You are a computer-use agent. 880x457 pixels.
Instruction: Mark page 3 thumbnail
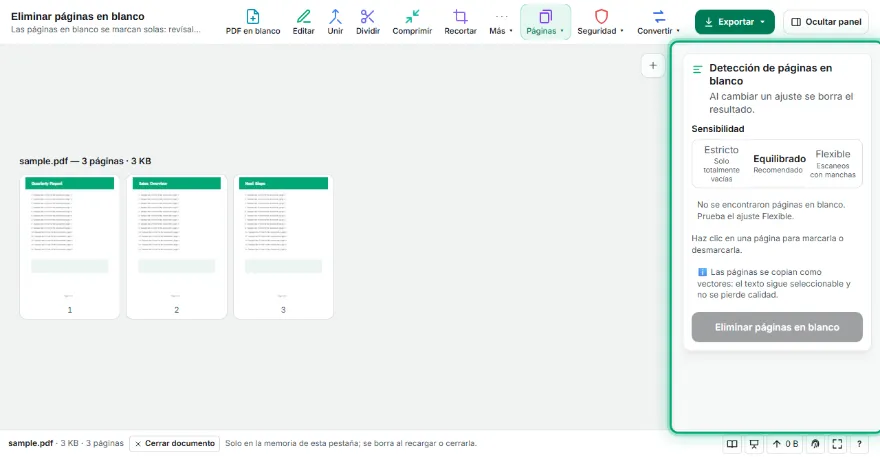coord(283,247)
